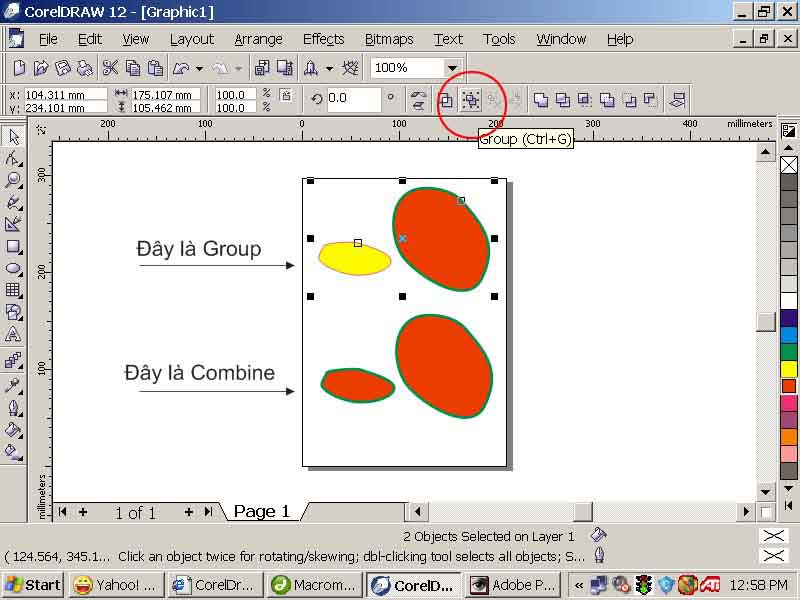Open the Fill tool flyout

click(13, 430)
